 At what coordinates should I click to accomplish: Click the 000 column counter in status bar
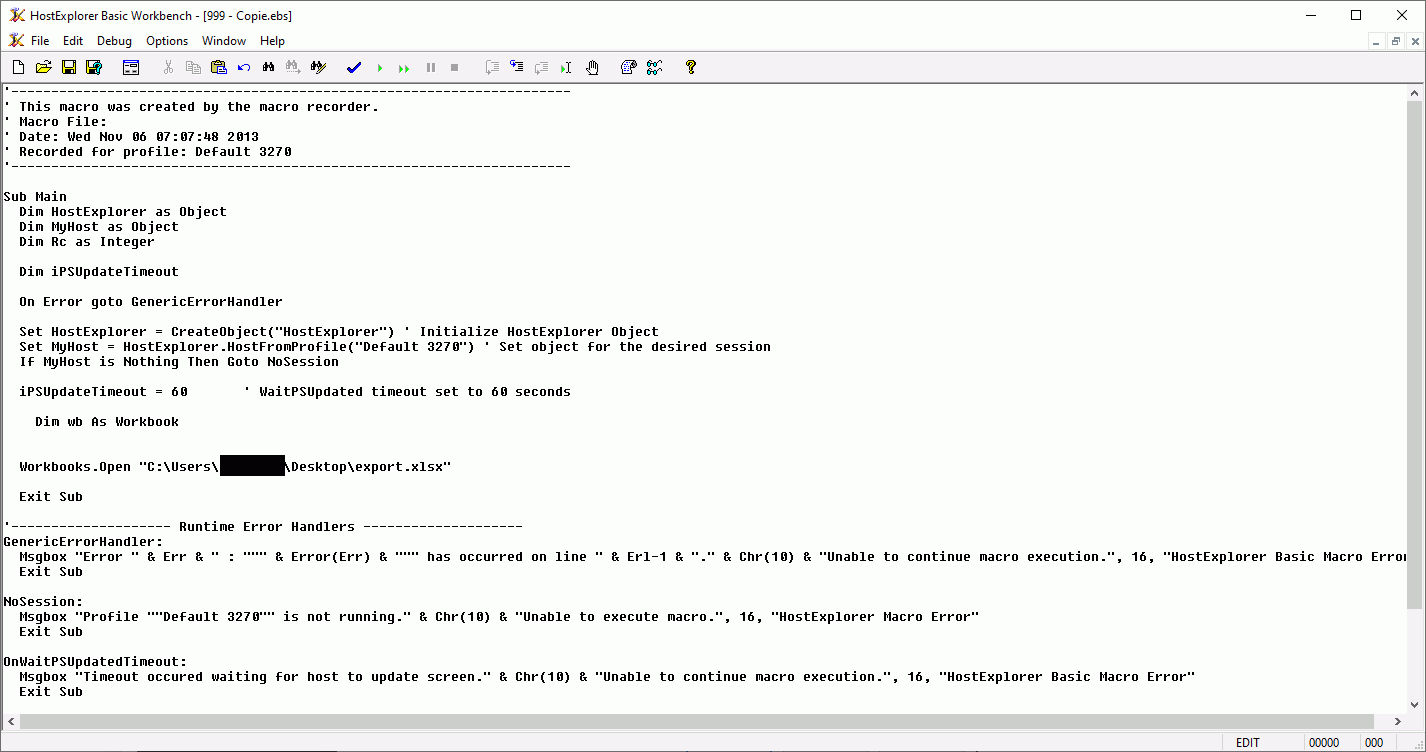[1374, 743]
